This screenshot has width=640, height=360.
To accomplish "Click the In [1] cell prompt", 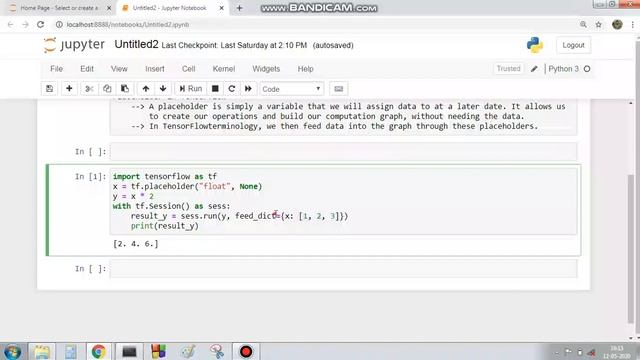I will pyautogui.click(x=90, y=176).
